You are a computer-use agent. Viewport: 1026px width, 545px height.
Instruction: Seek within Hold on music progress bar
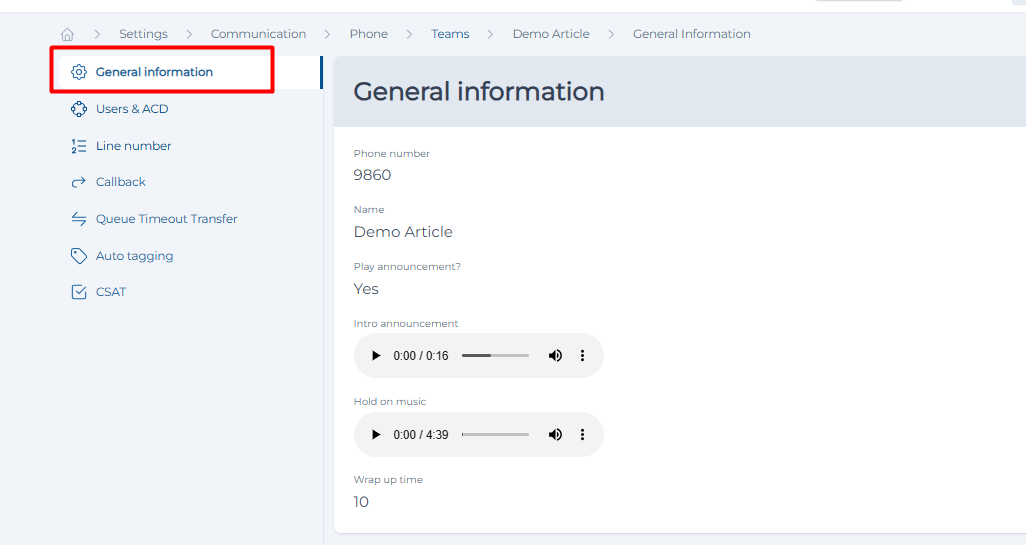pos(495,435)
